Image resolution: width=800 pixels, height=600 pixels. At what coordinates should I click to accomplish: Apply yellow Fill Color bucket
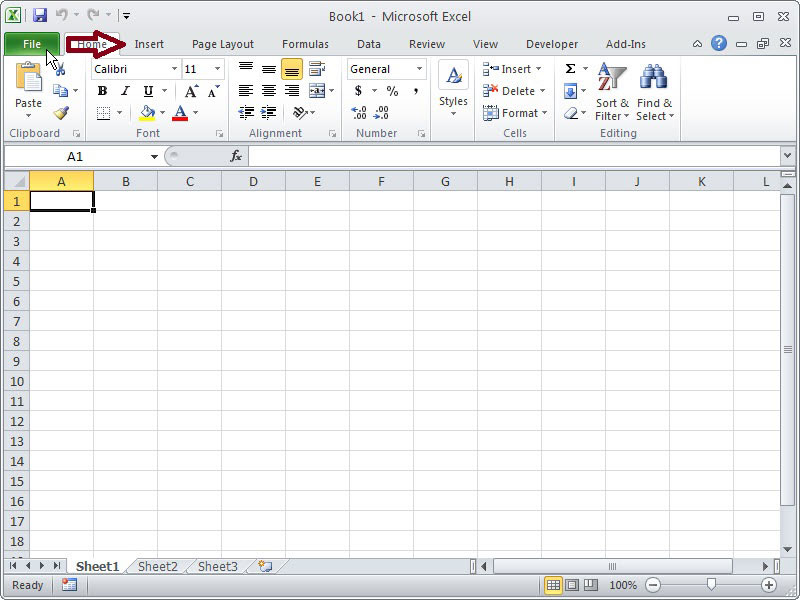click(147, 113)
